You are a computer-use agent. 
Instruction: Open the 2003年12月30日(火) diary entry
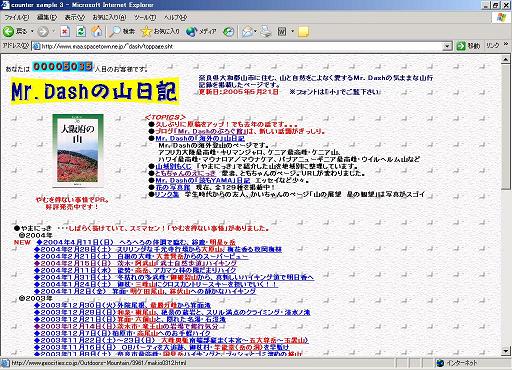(122, 305)
